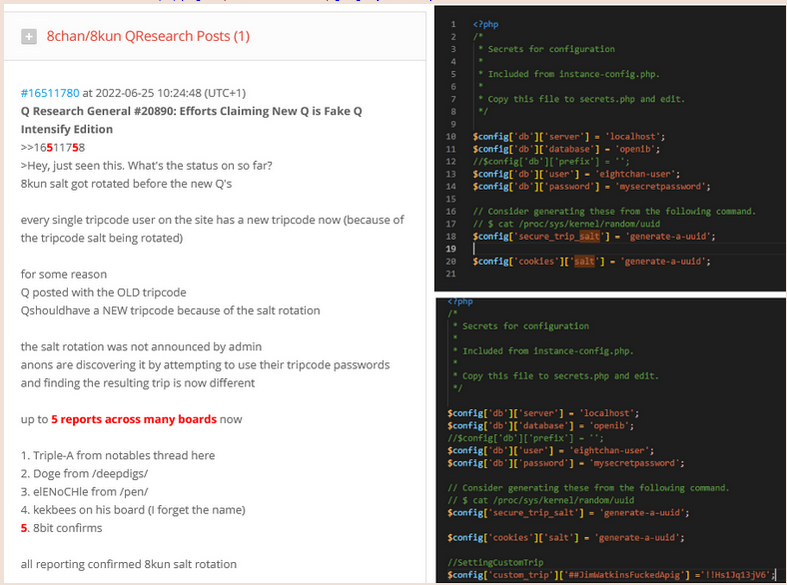This screenshot has width=787, height=585.
Task: Click the red text '5 reports across many boards'
Action: [x=134, y=419]
